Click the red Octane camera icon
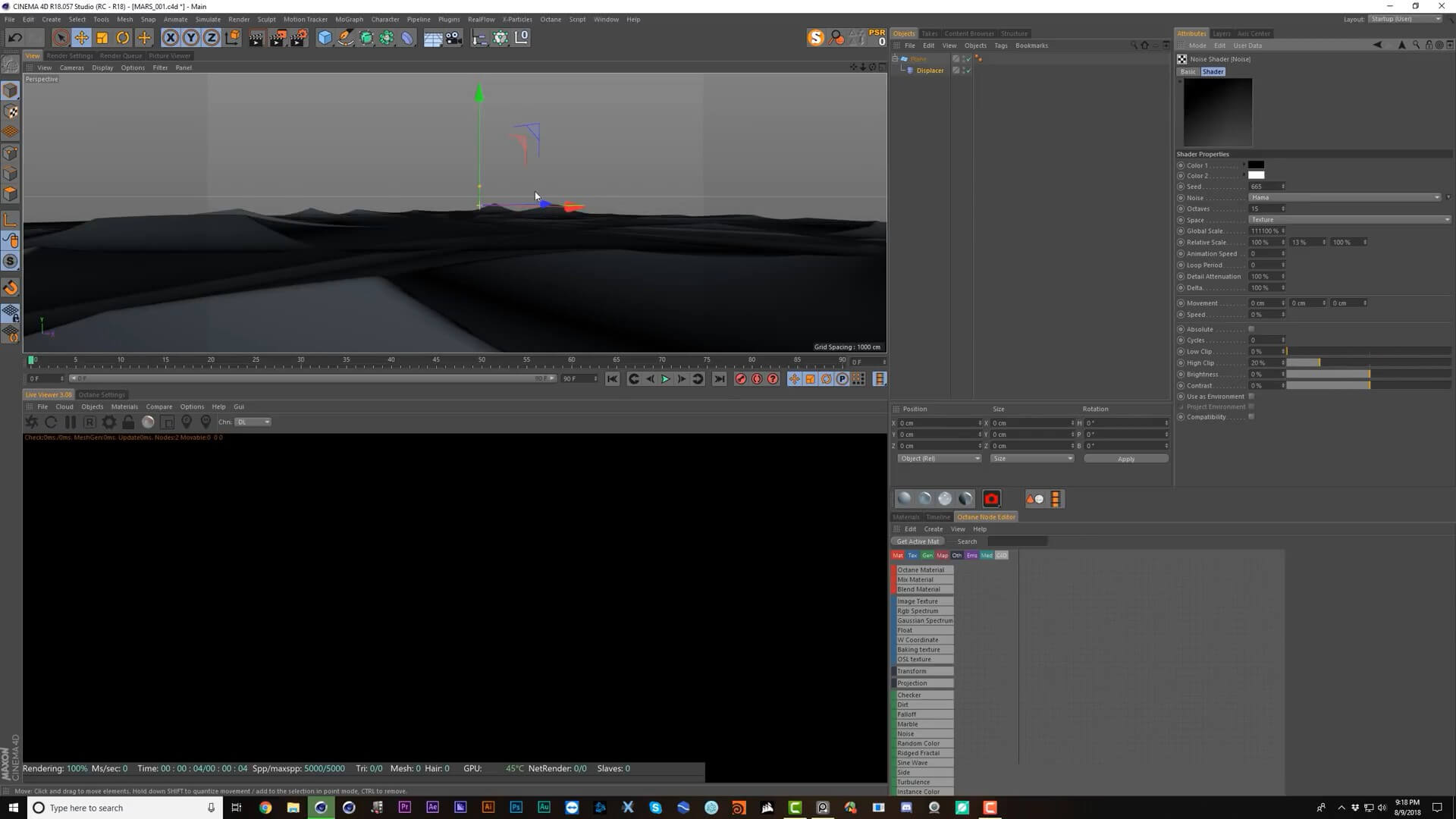This screenshot has width=1456, height=819. (991, 499)
